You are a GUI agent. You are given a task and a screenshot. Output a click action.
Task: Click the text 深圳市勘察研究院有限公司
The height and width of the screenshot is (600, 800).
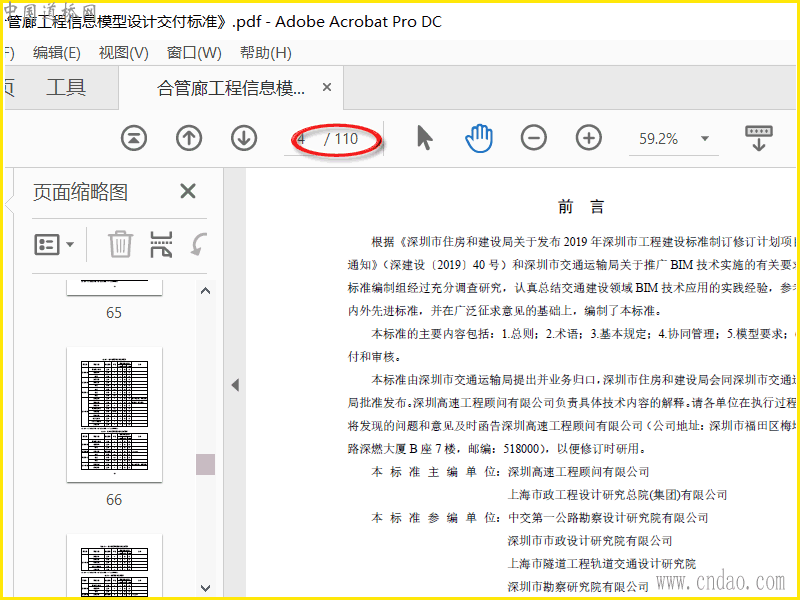click(x=578, y=586)
